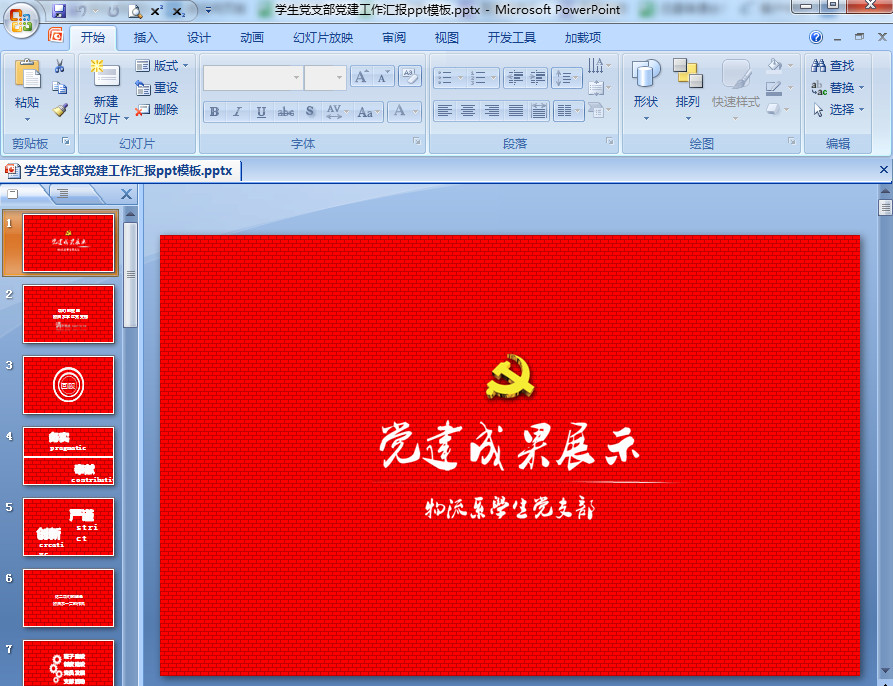This screenshot has height=686, width=893.
Task: Click 选择 select button
Action: (837, 109)
